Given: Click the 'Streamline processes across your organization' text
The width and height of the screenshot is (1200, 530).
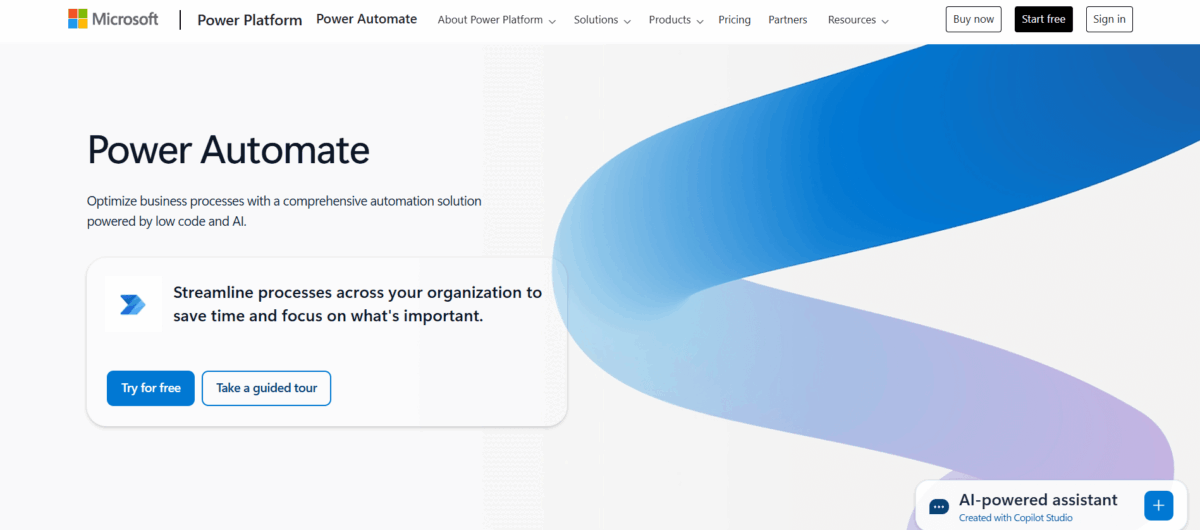Looking at the screenshot, I should [x=357, y=304].
